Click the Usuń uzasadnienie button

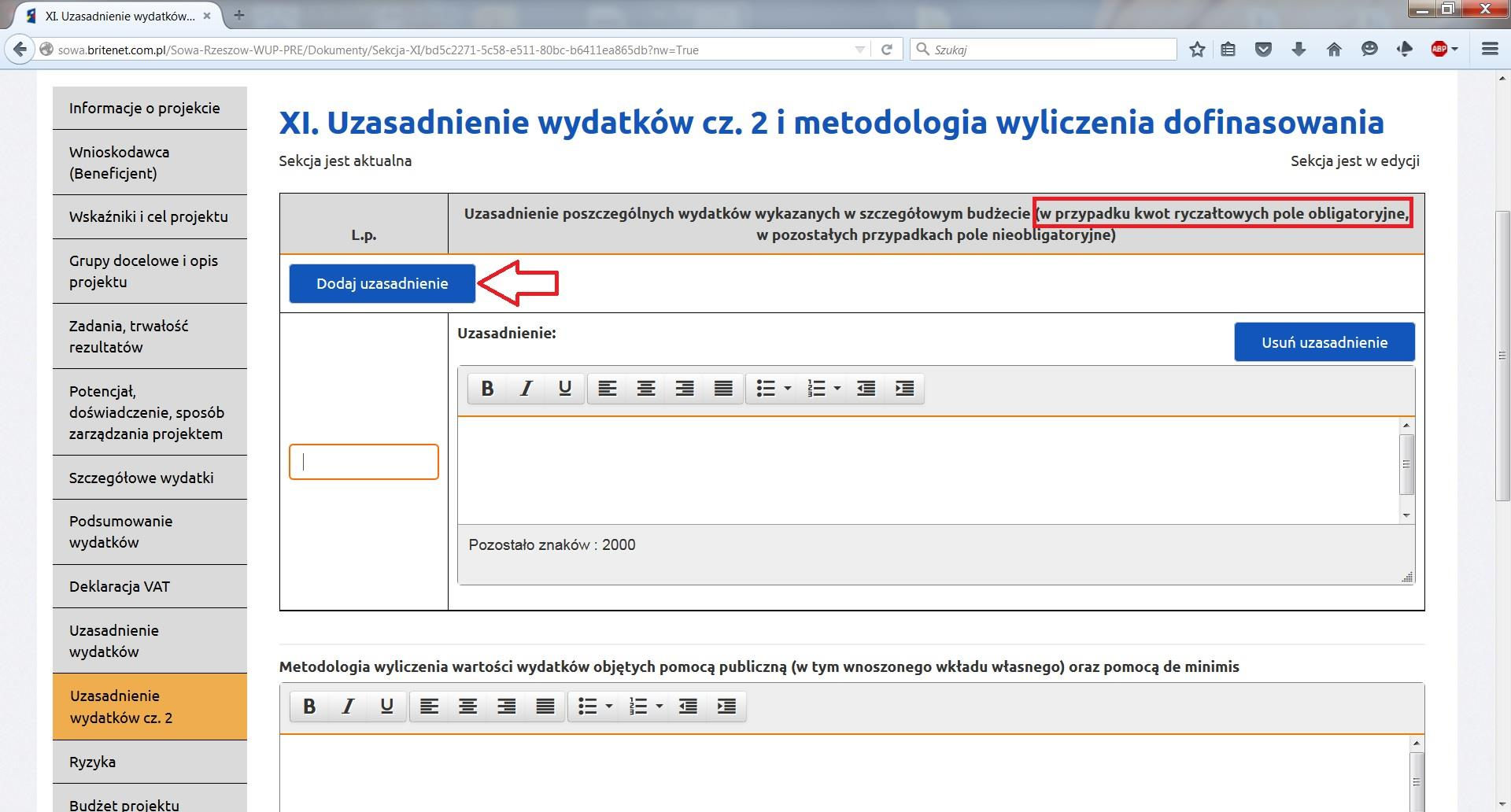click(1324, 342)
